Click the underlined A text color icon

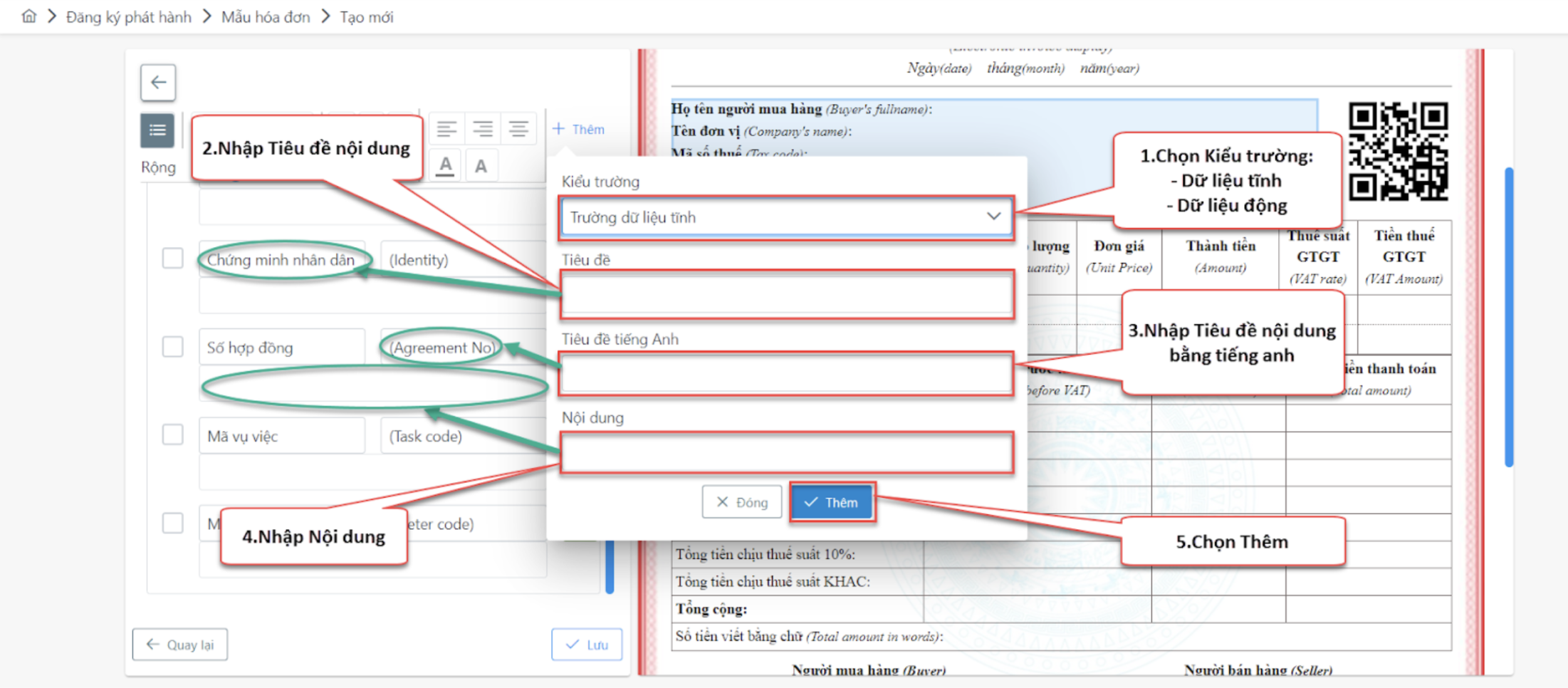click(446, 166)
